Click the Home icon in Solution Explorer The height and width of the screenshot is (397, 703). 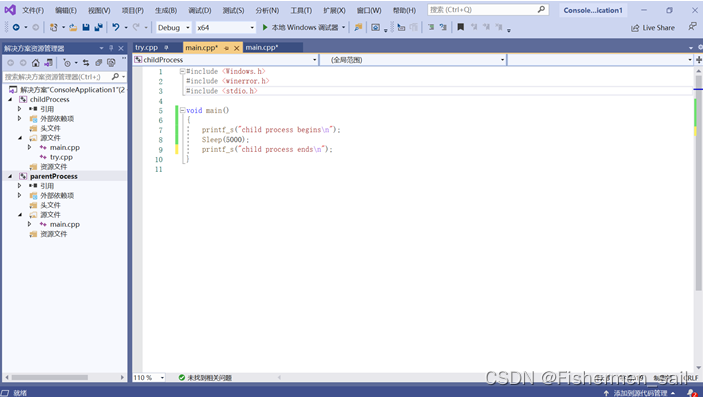(x=35, y=63)
